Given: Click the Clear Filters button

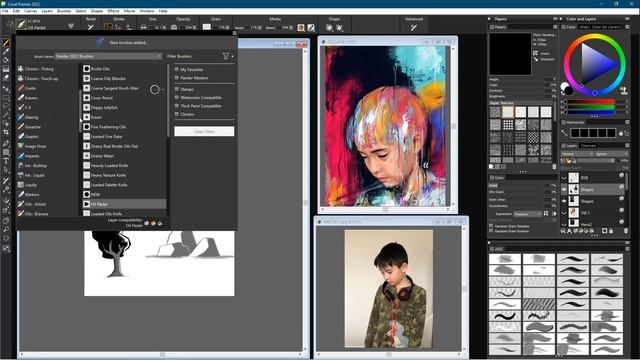Looking at the screenshot, I should coord(204,131).
